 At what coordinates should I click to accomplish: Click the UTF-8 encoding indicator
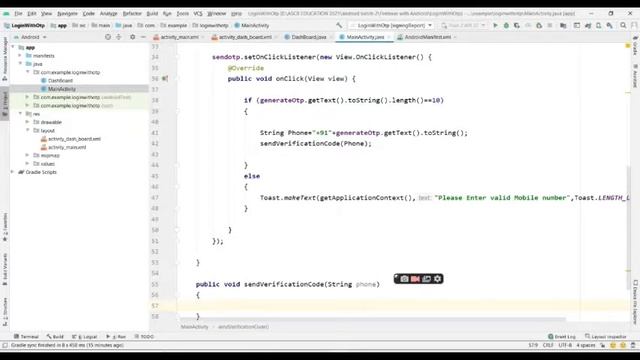click(565, 345)
